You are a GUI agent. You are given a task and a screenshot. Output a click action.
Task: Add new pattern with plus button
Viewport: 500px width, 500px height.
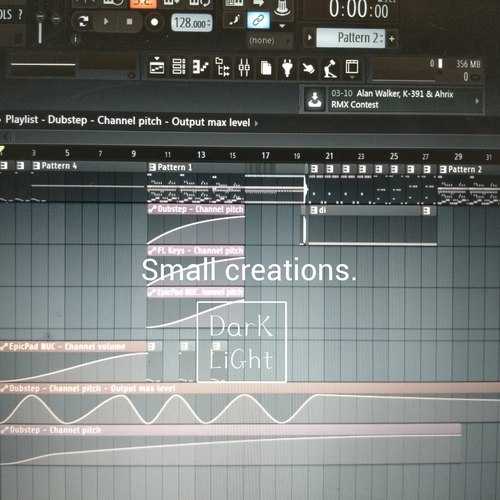392,39
